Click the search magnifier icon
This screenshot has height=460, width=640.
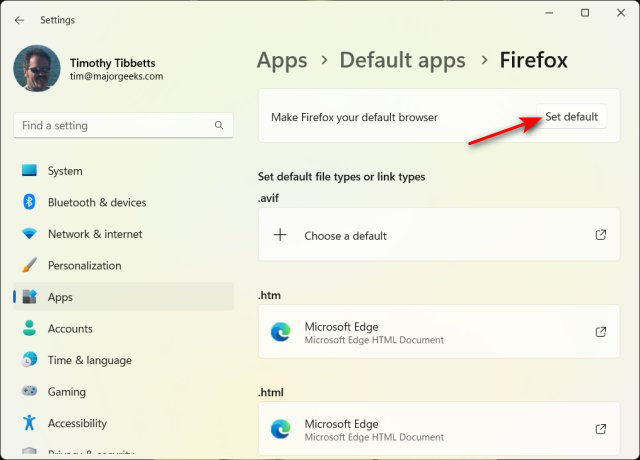coord(219,125)
